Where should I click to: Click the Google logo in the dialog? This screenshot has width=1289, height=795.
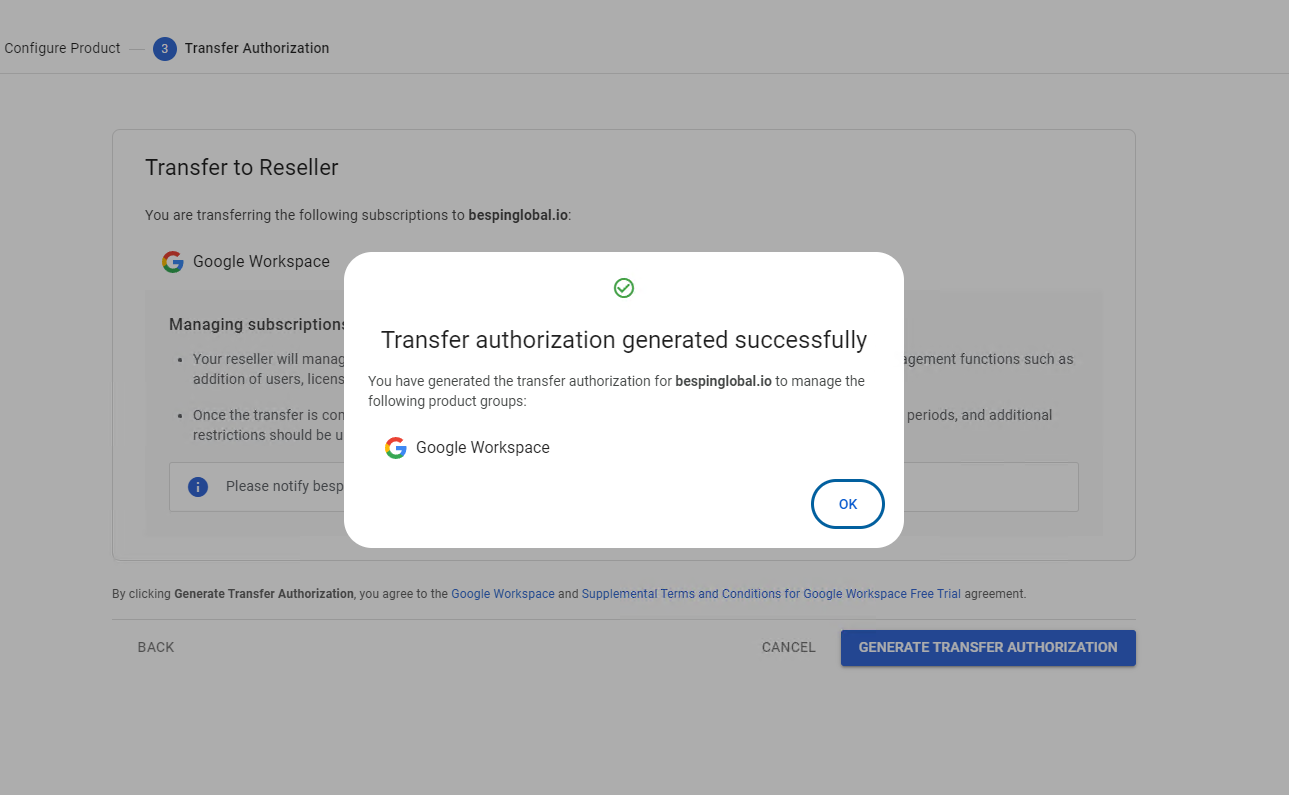(396, 448)
